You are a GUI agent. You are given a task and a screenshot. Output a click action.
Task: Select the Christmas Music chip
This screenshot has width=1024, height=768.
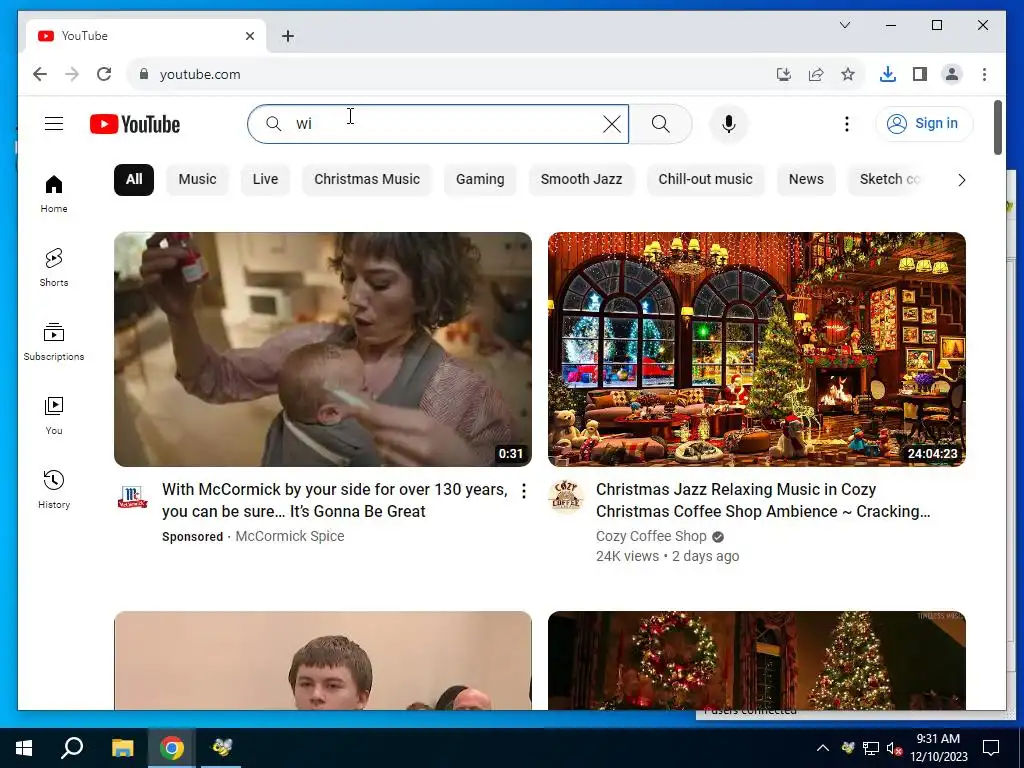pos(367,180)
